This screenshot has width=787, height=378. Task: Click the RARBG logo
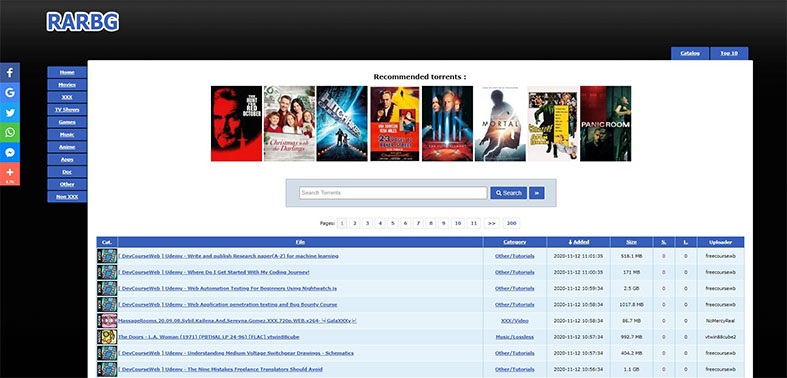[x=83, y=22]
